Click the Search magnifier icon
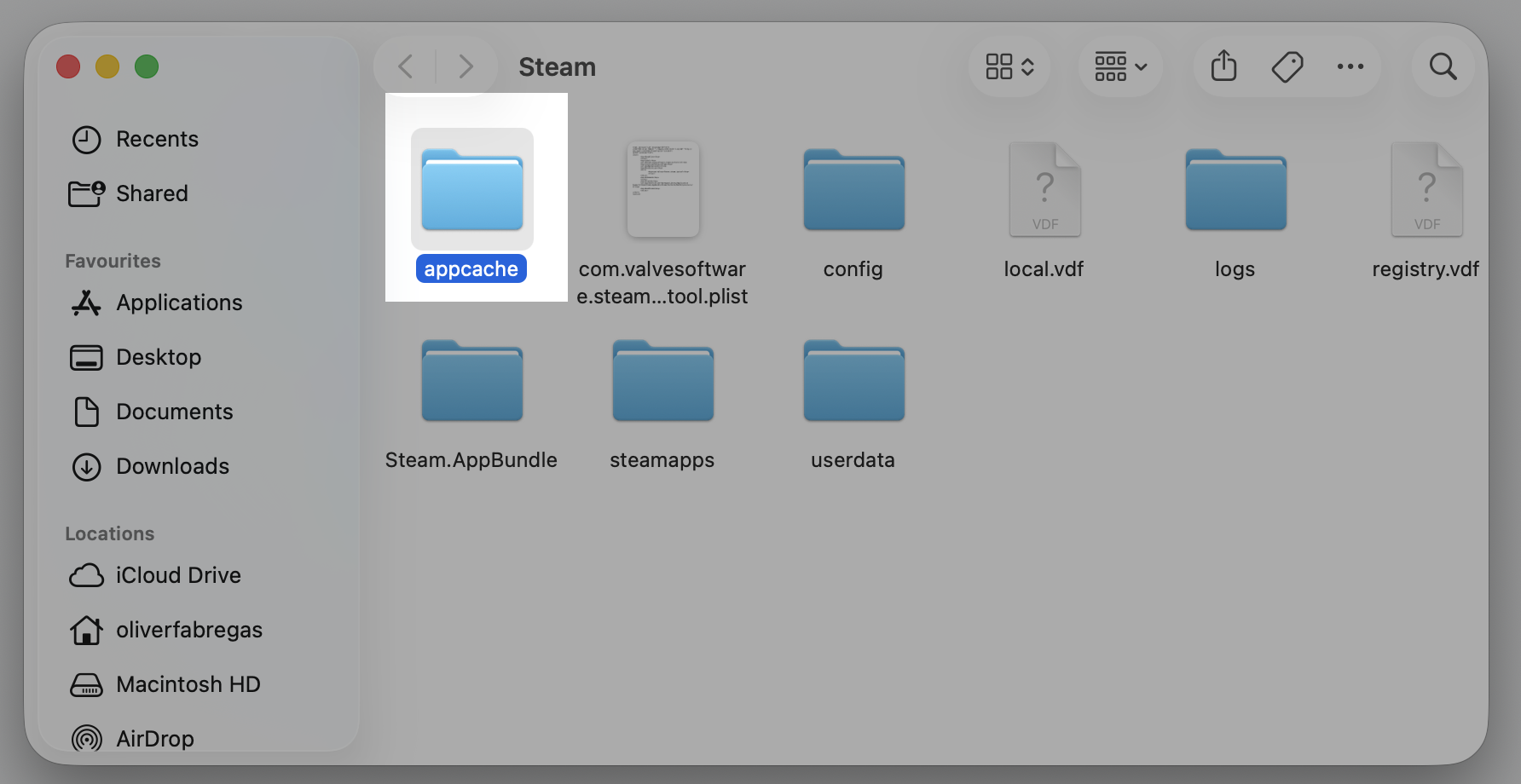The width and height of the screenshot is (1521, 784). (x=1443, y=66)
